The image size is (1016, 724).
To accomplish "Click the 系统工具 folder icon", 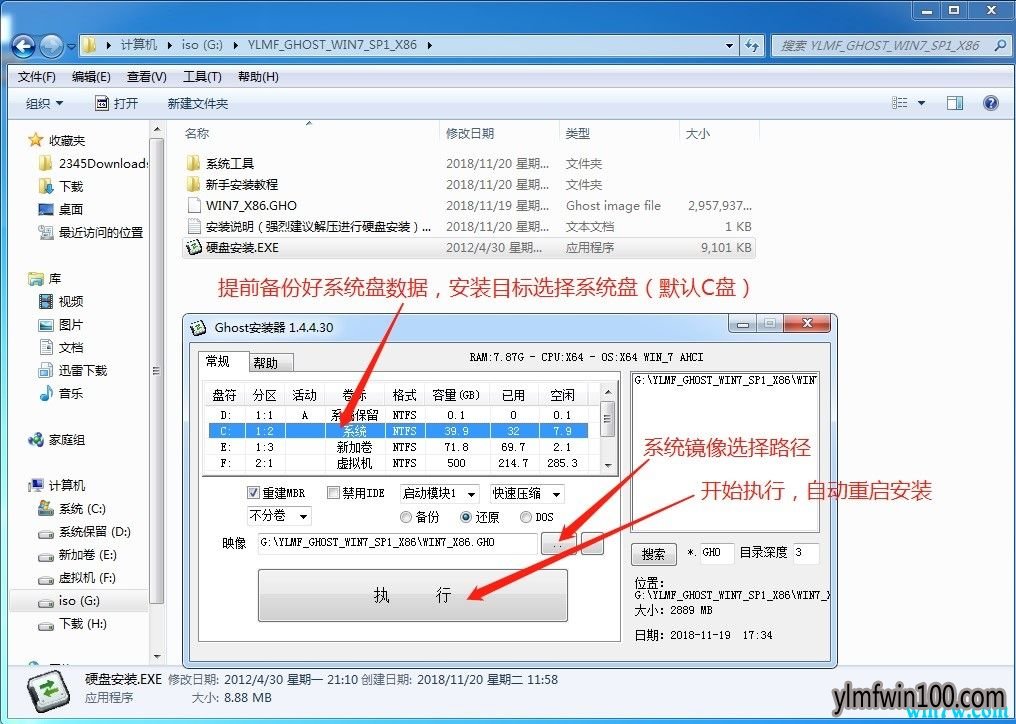I will pos(193,163).
